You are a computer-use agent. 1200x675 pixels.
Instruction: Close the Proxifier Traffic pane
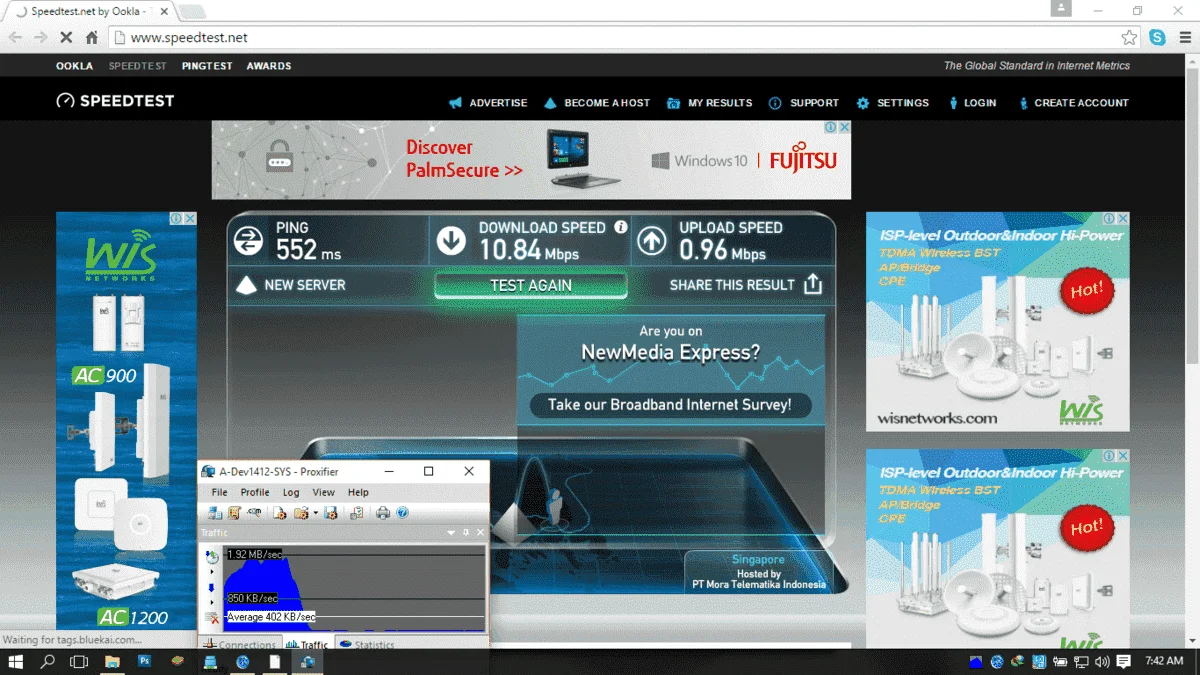click(480, 533)
